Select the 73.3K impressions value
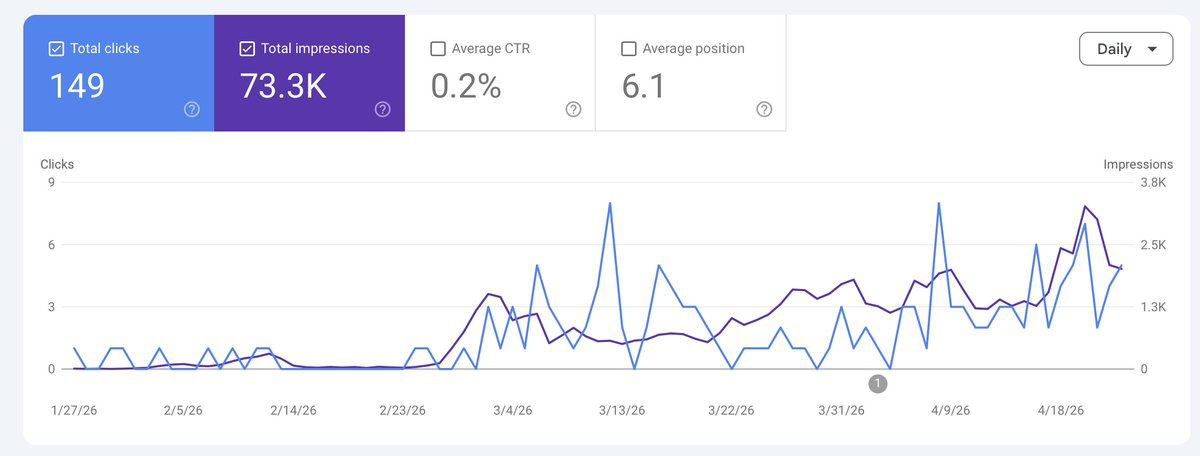This screenshot has height=456, width=1200. (283, 86)
